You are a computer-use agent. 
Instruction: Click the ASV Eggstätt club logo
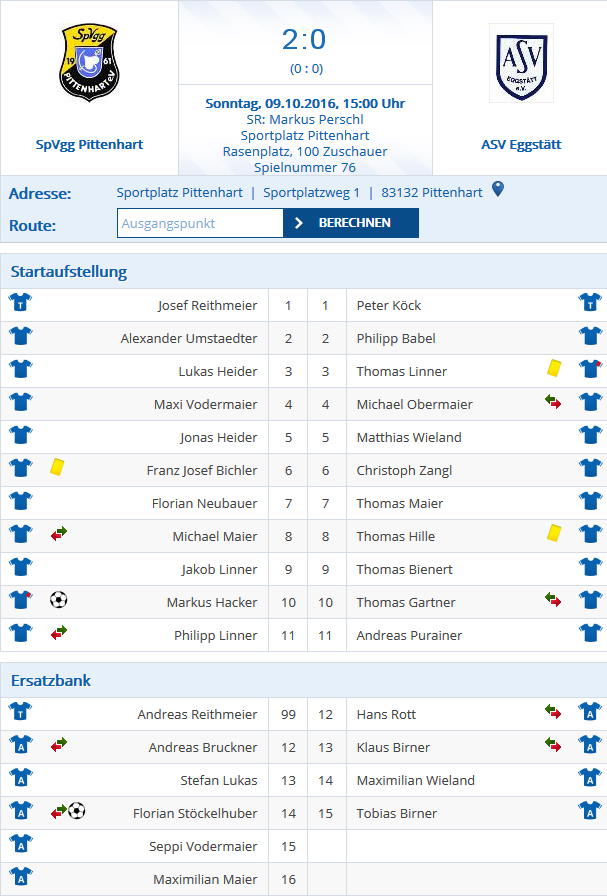(x=521, y=63)
